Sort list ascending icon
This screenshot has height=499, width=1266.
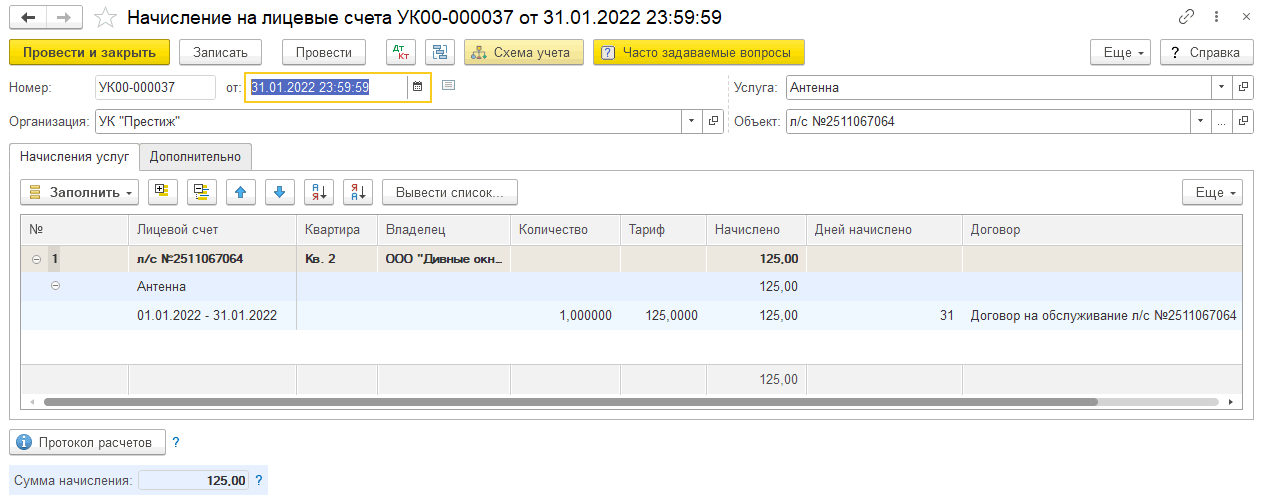(x=319, y=192)
